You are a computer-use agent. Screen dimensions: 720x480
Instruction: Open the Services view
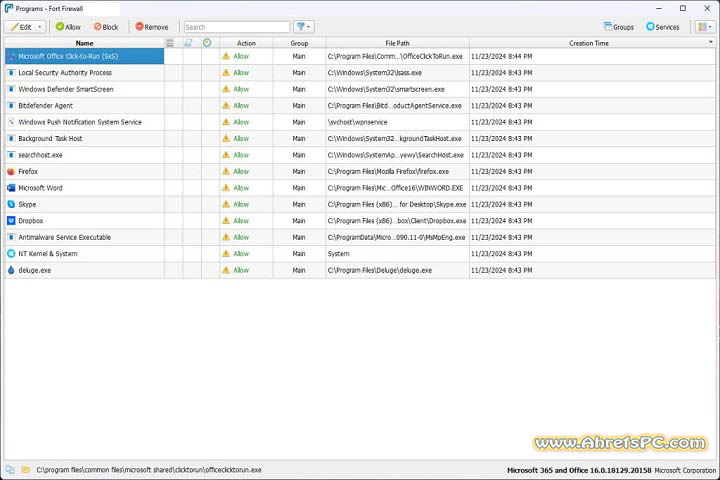click(x=663, y=27)
